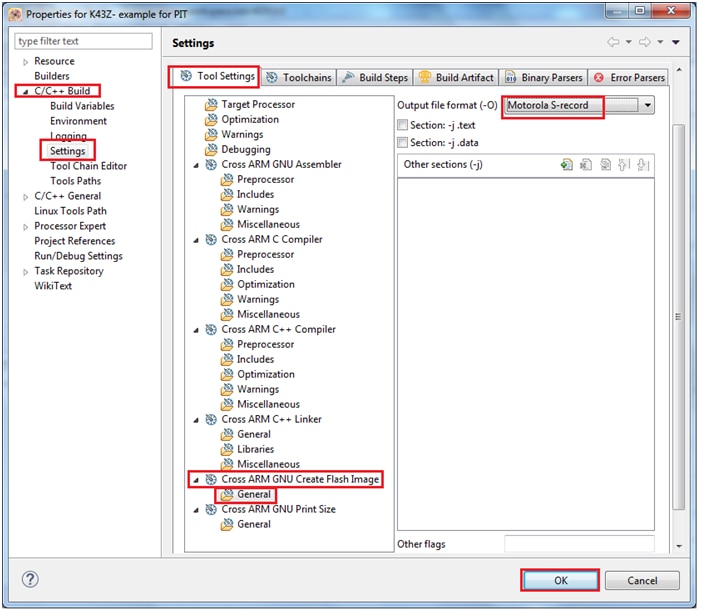Enable the Section -j .data checkbox
The image size is (701, 612).
[403, 143]
